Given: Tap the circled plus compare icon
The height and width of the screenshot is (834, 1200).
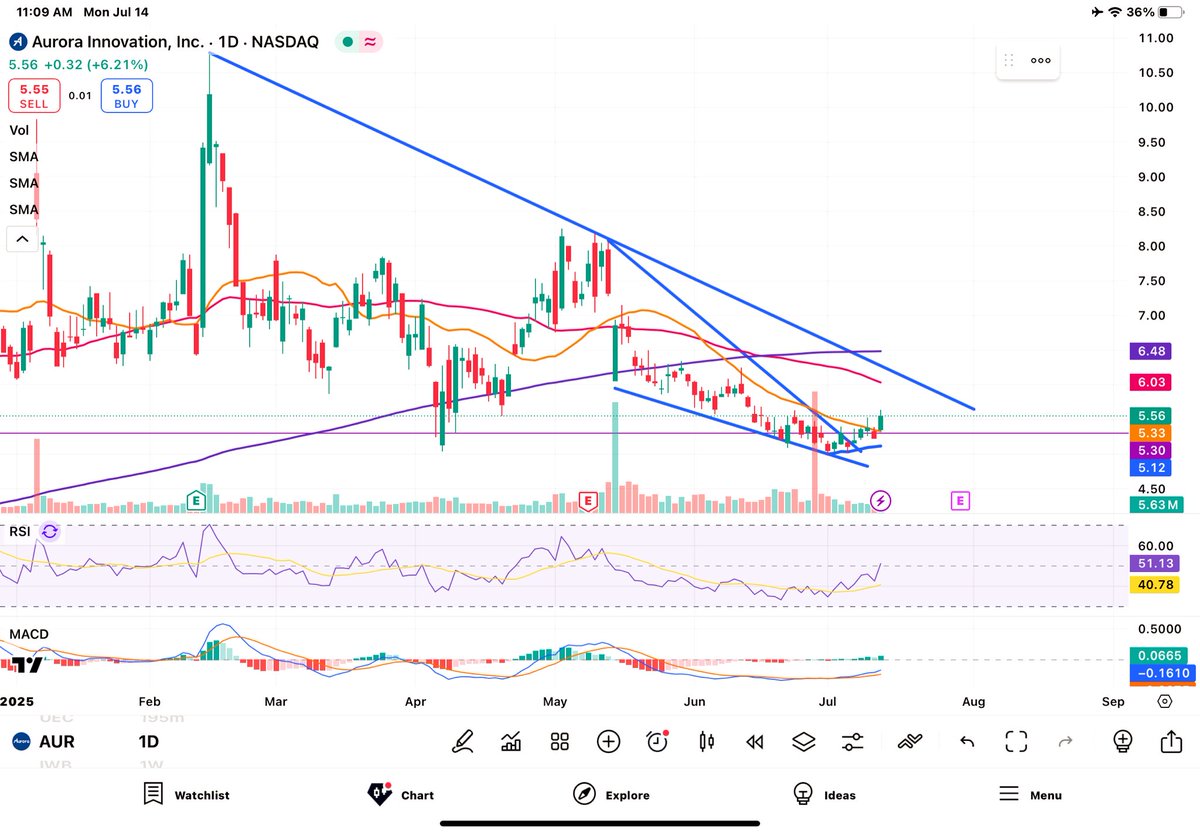Looking at the screenshot, I should pos(608,742).
